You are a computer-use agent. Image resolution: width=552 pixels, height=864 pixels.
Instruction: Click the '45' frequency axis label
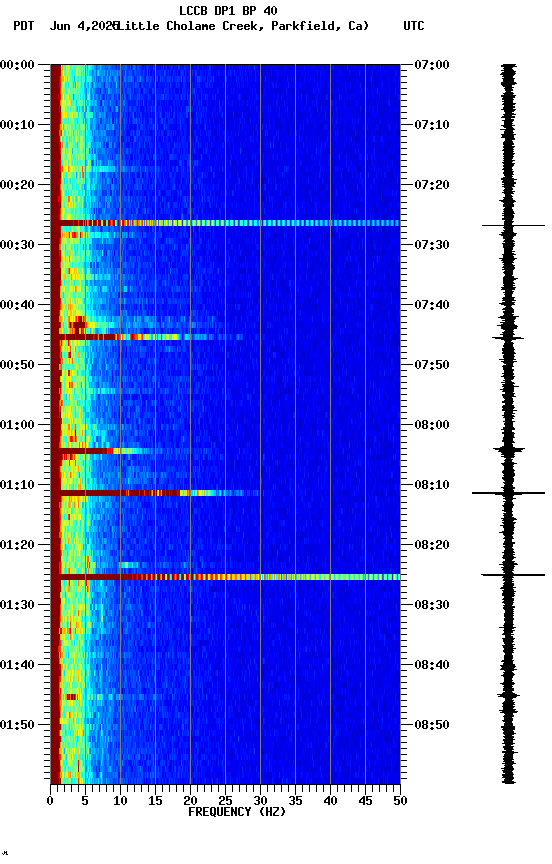pos(365,801)
